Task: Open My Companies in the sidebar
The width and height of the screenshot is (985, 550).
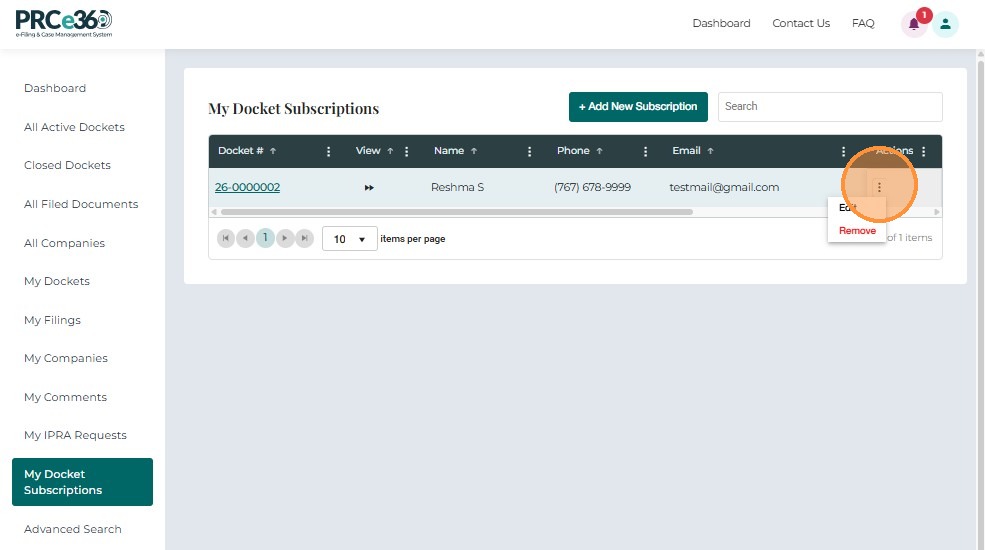Action: pos(65,358)
